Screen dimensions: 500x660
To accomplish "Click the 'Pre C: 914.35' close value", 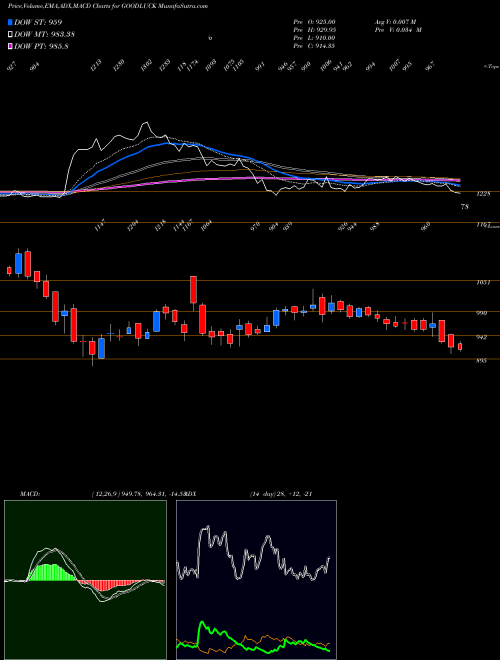I will pyautogui.click(x=314, y=46).
